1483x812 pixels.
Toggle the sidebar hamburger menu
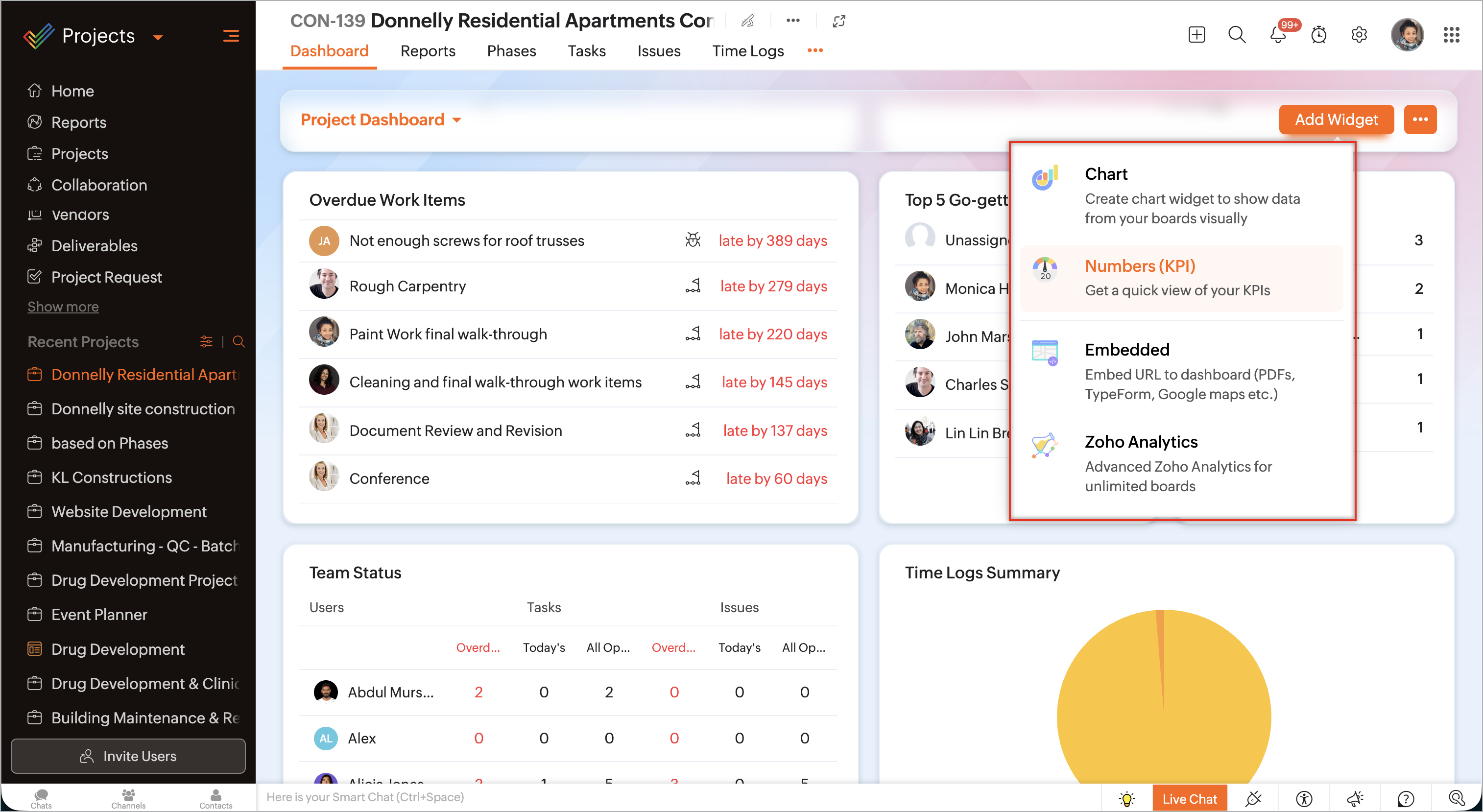click(231, 36)
